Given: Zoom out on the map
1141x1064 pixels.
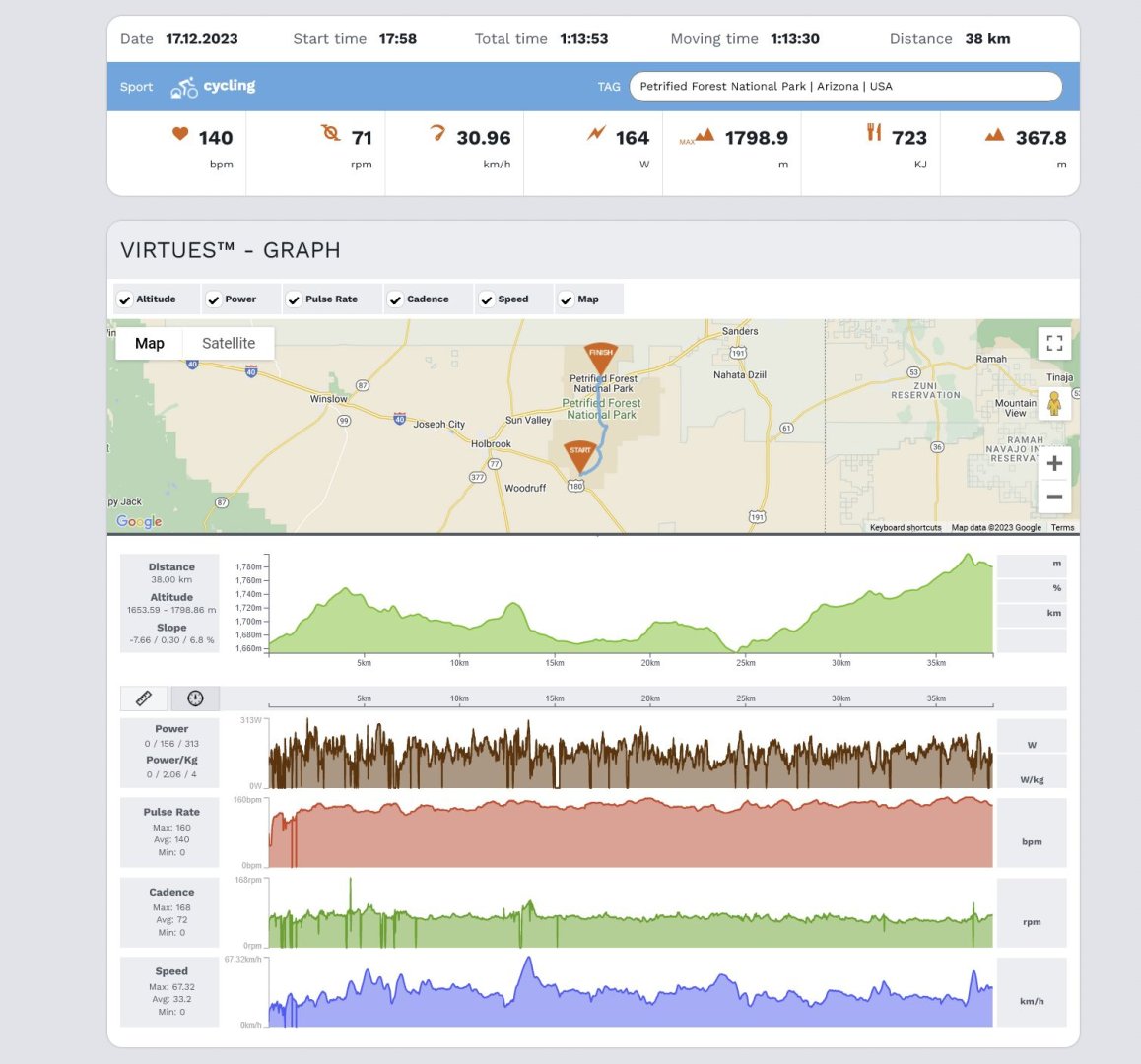Looking at the screenshot, I should pos(1054,497).
